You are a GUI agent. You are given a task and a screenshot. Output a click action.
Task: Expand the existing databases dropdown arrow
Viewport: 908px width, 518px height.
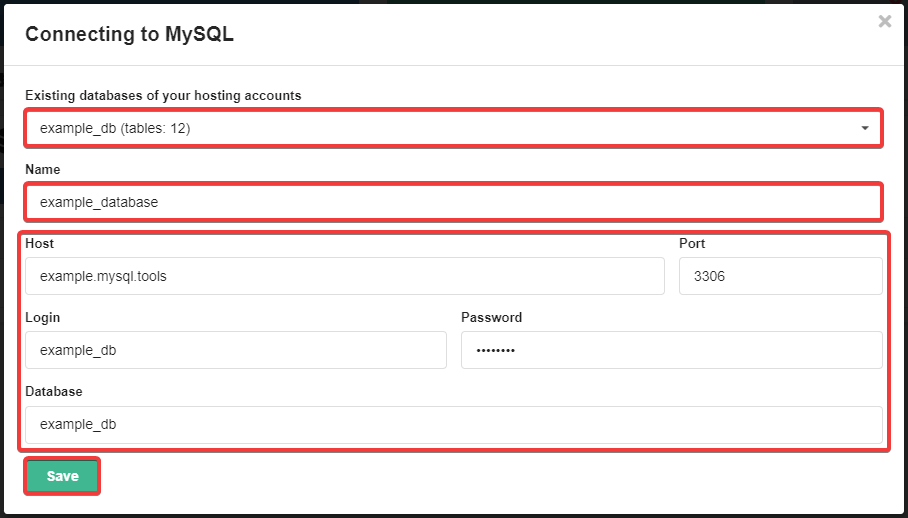coord(864,128)
